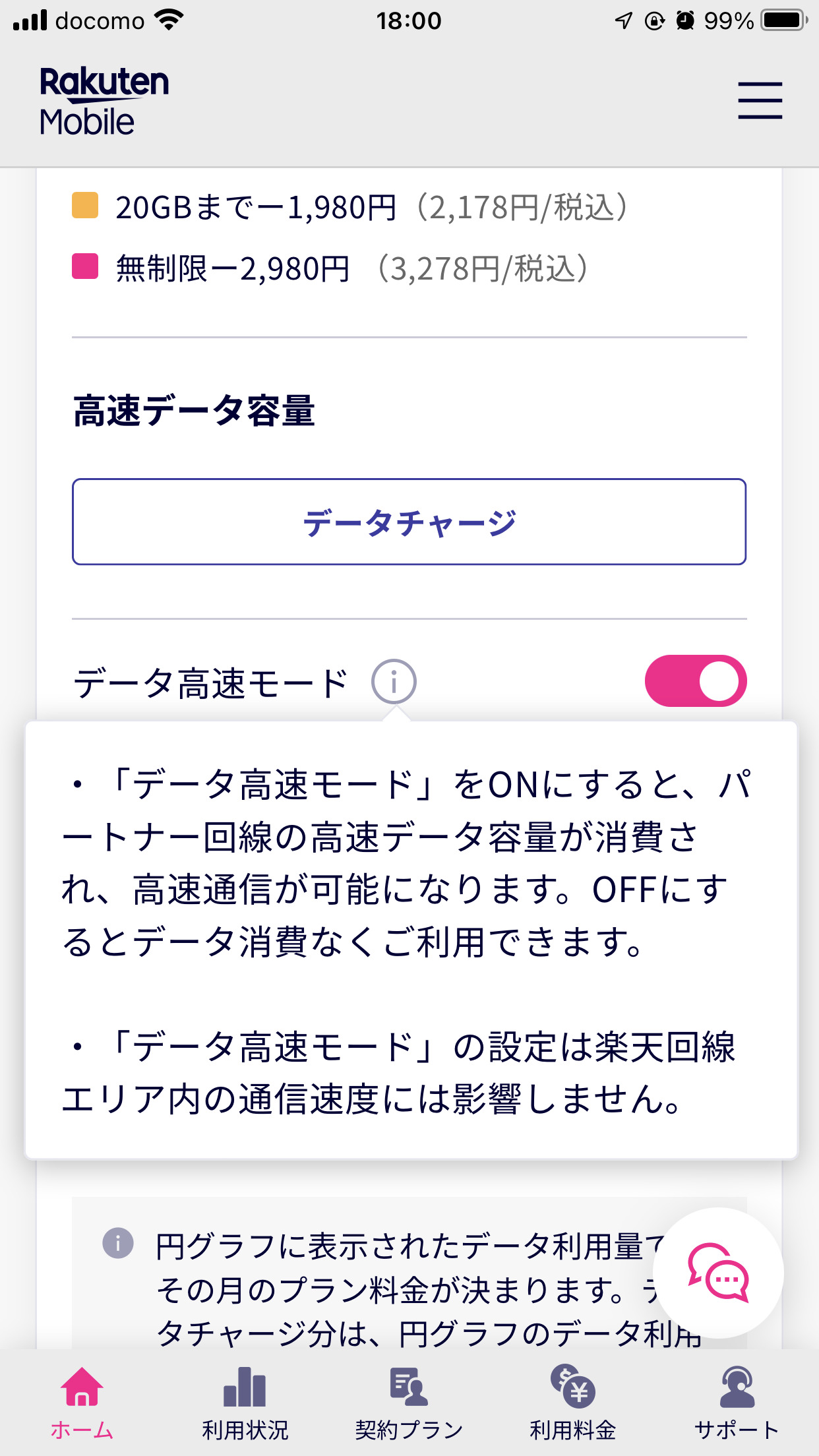Screen dimensions: 819x1456
Task: Tap the home icon in bottom bar
Action: coord(82,1386)
